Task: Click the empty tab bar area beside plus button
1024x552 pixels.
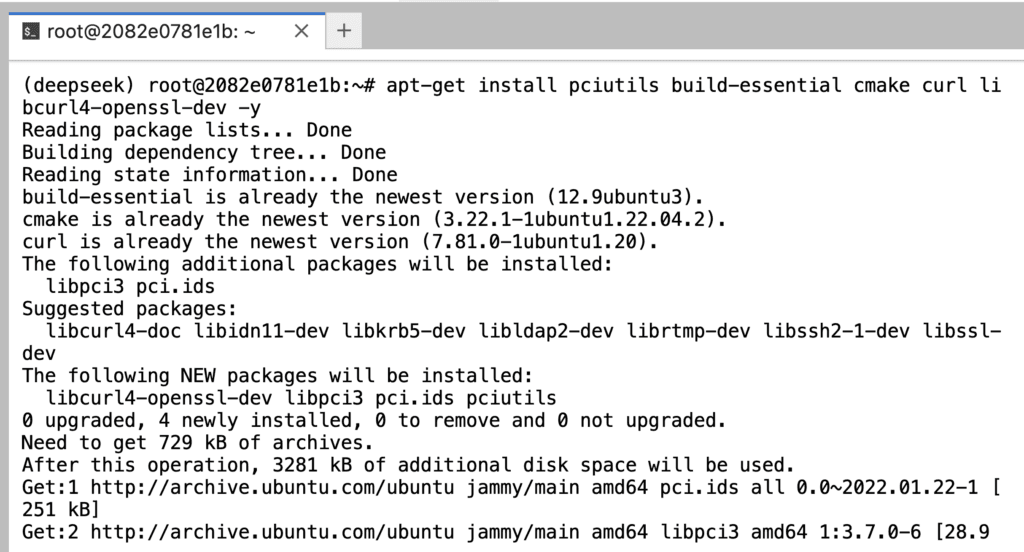Action: pyautogui.click(x=692, y=30)
